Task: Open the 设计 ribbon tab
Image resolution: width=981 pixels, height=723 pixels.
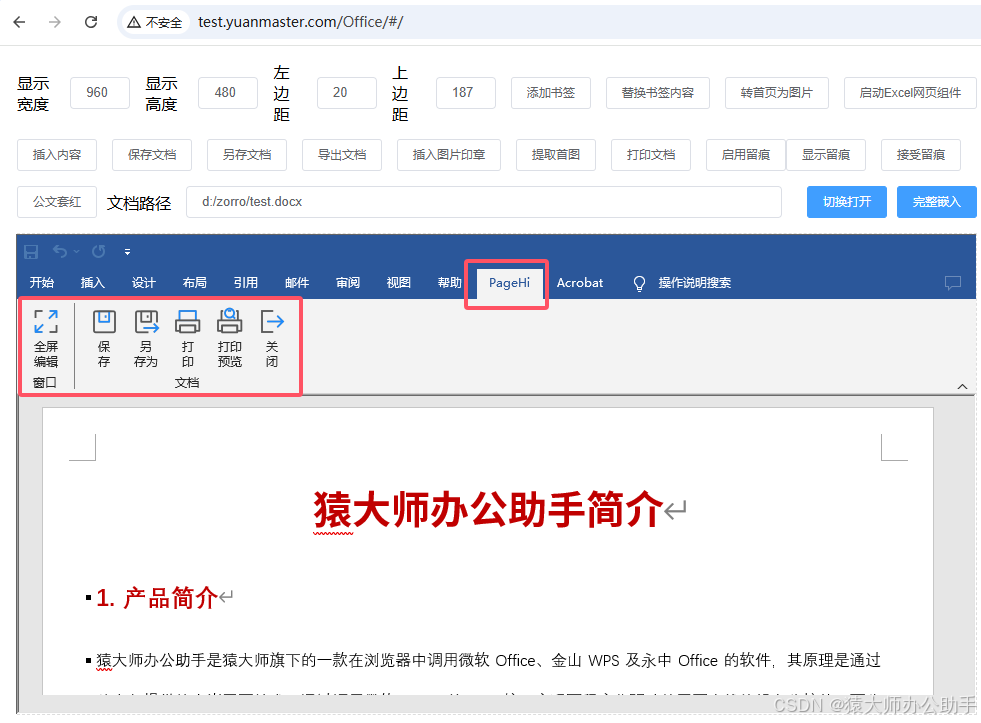Action: coord(143,283)
